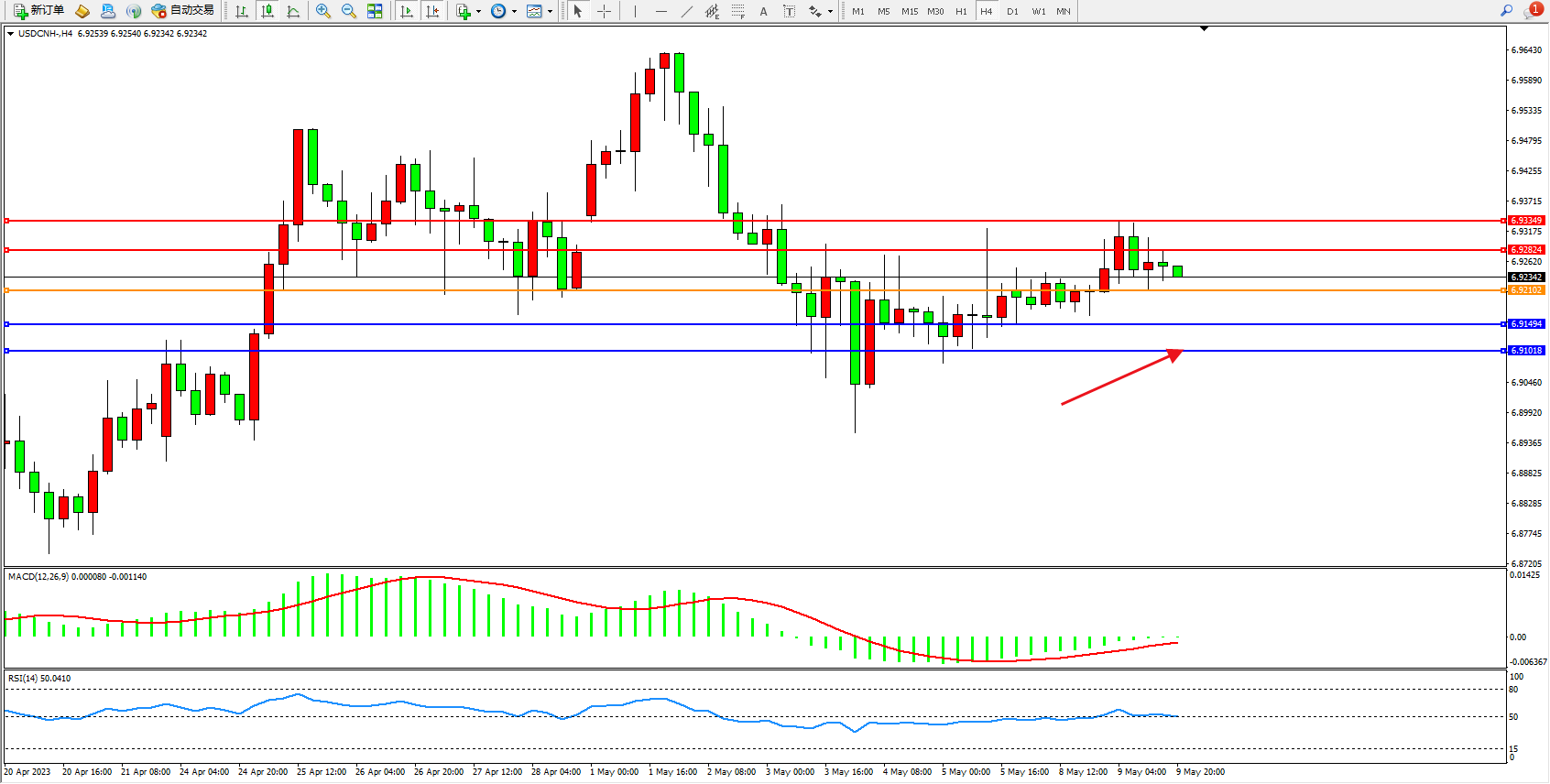Viewport: 1550px width, 784px height.
Task: Zoom out of the chart
Action: (x=349, y=11)
